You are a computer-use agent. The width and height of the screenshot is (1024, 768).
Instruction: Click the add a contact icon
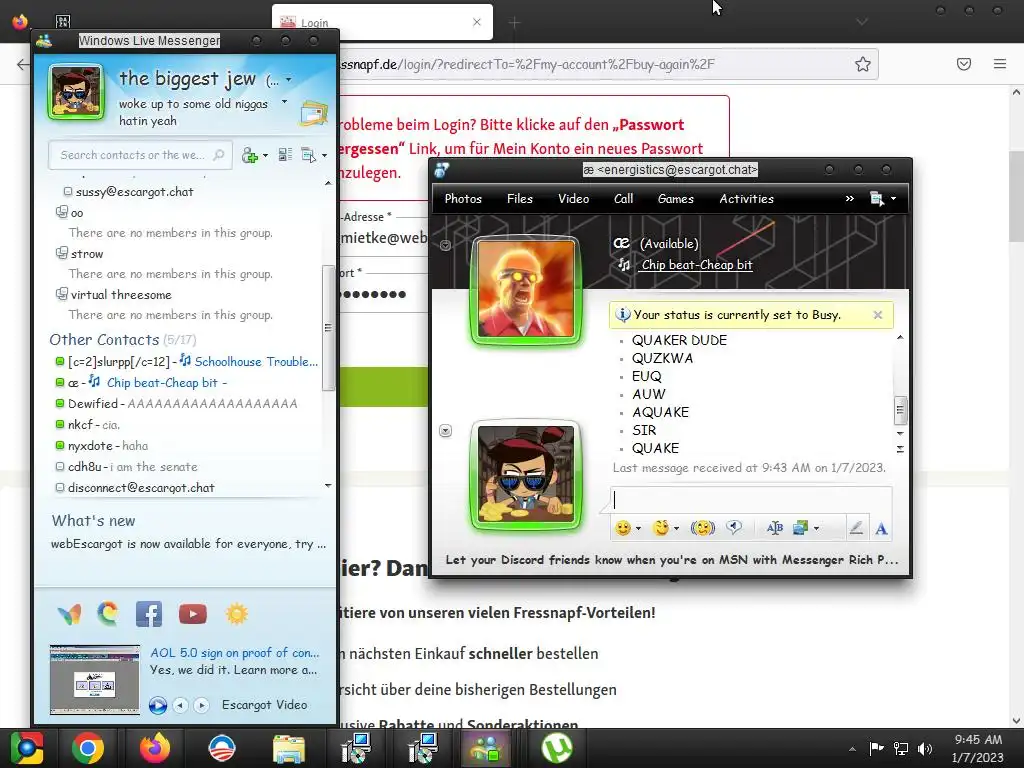249,155
